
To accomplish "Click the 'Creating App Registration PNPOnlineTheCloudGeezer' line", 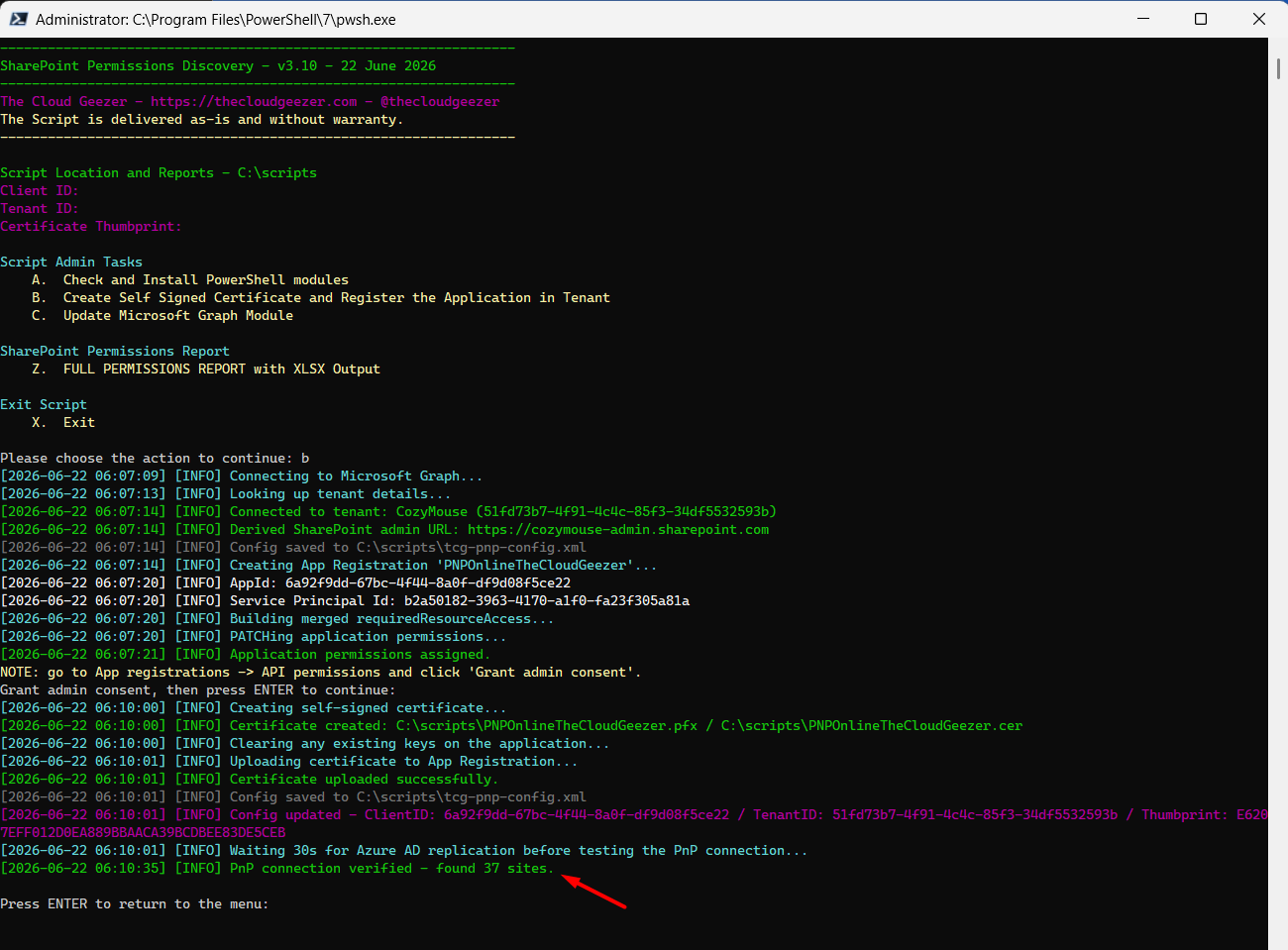I will 329,565.
